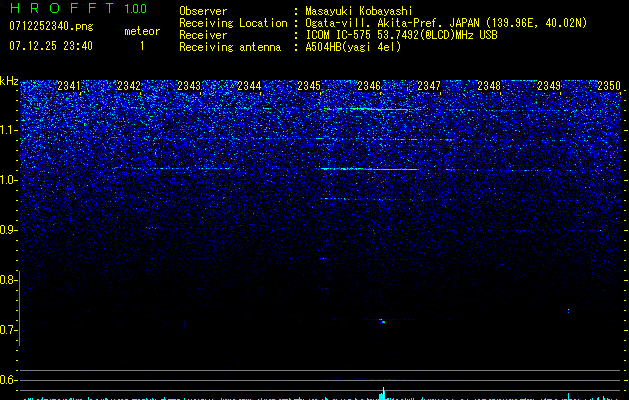Click the 2347 time marker
Screen dimensions: 629x400
[429, 86]
